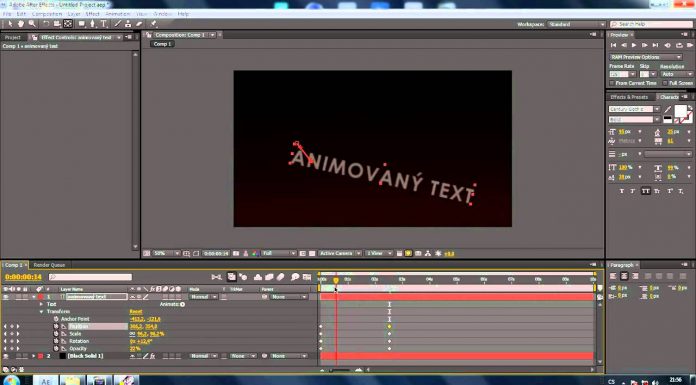This screenshot has width=696, height=385.
Task: Toggle Rotation property stopwatch
Action: tap(56, 341)
